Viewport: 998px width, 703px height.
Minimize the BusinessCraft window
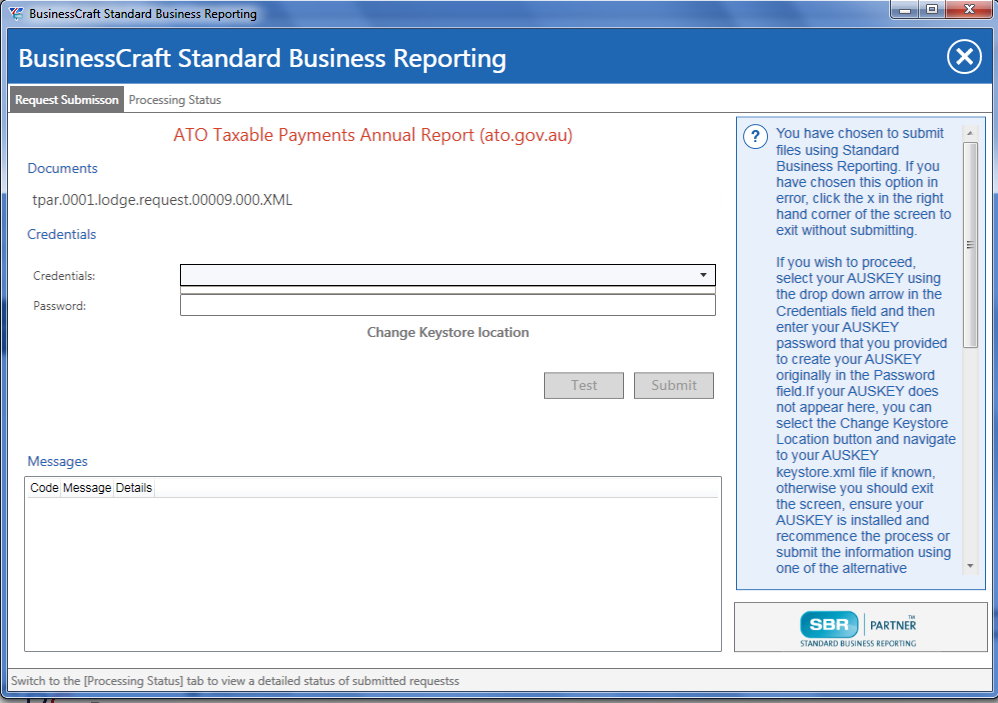pyautogui.click(x=905, y=10)
